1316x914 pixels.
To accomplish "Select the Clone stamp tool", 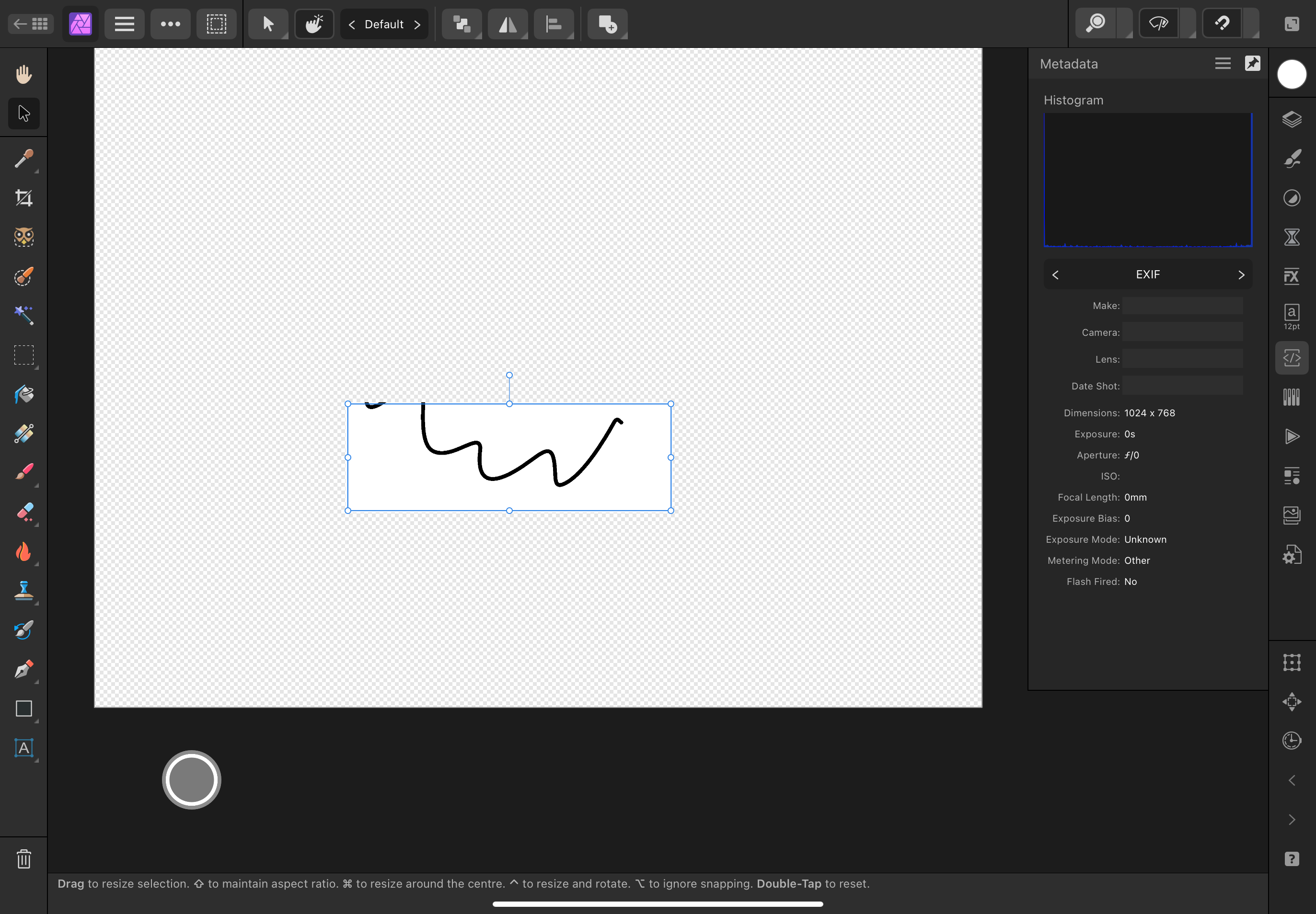I will [23, 591].
